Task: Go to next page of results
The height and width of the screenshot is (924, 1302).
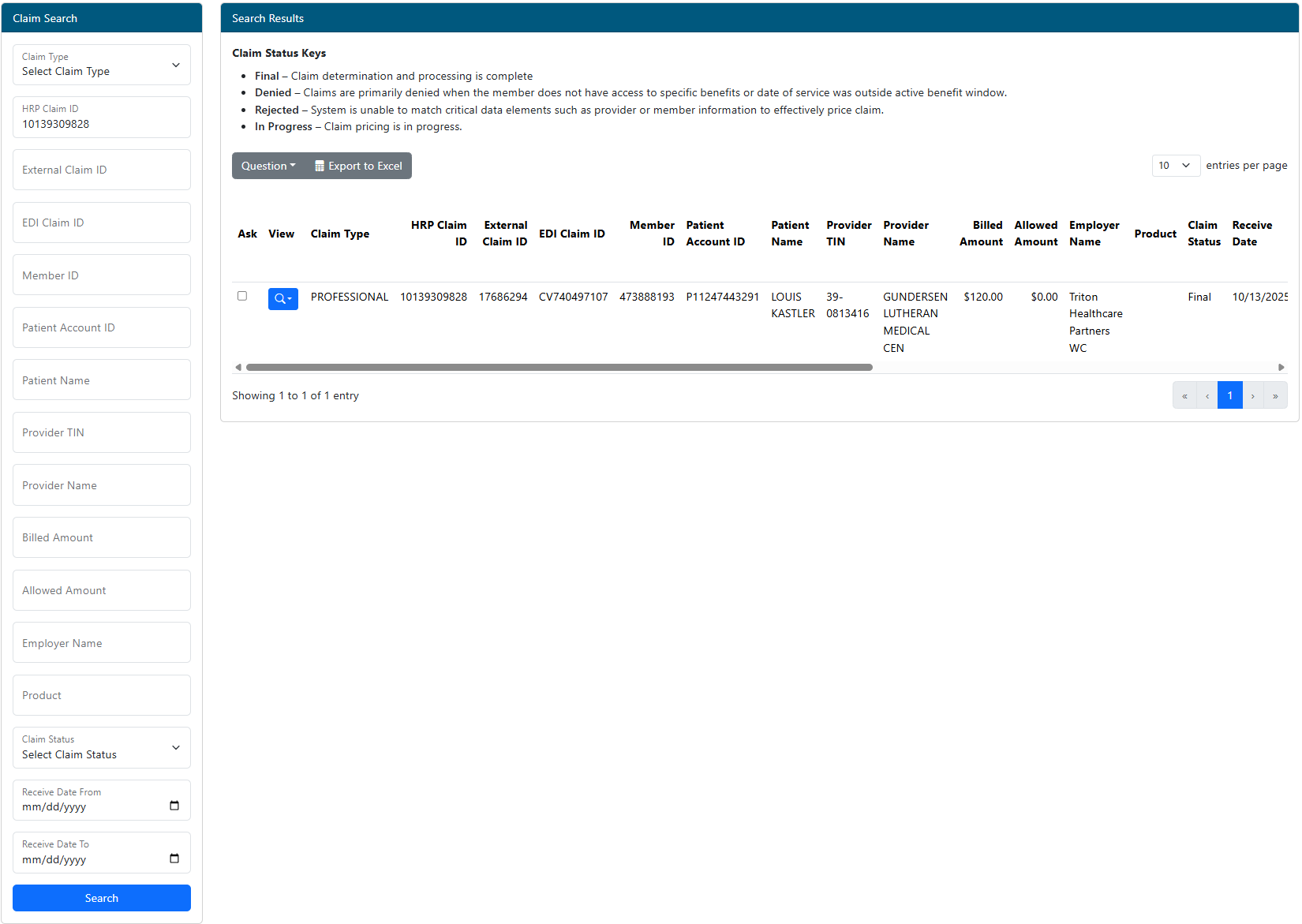Action: [1252, 395]
